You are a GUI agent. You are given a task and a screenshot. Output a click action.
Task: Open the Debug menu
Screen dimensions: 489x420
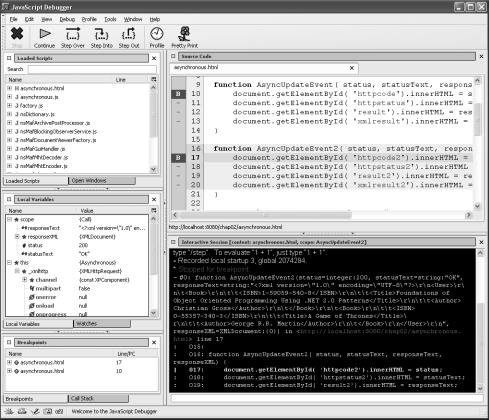tap(67, 19)
